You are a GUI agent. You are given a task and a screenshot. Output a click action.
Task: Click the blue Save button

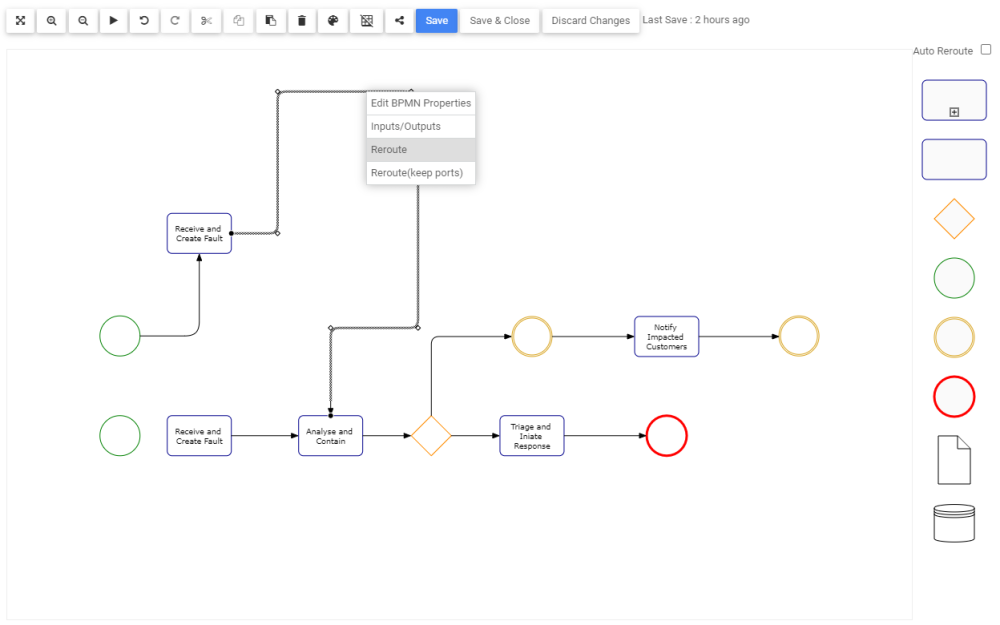point(437,20)
